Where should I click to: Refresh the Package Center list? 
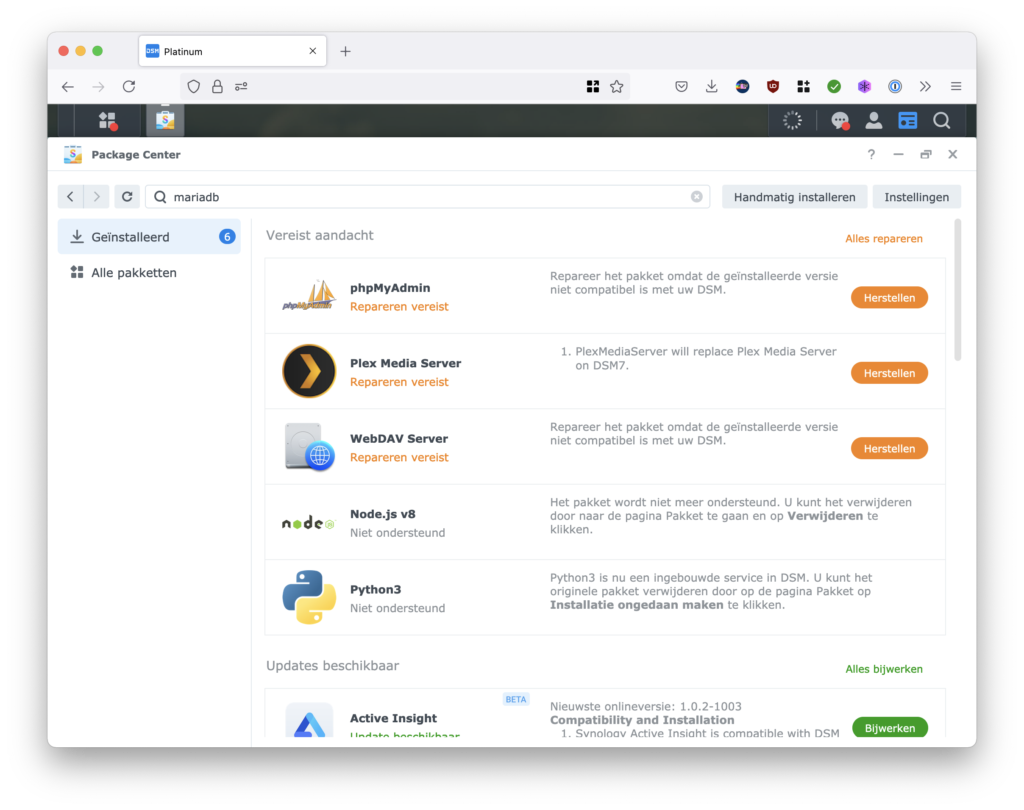(x=127, y=197)
